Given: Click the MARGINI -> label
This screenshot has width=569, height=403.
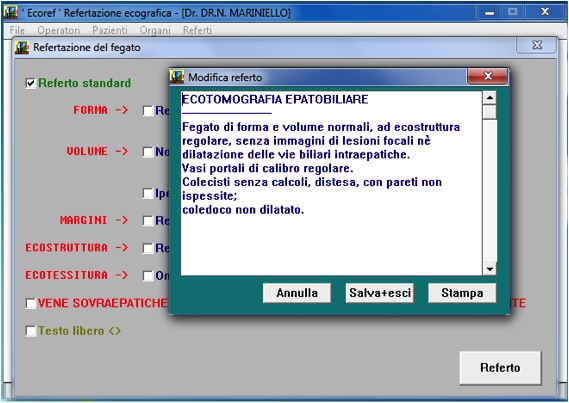Looking at the screenshot, I should (x=94, y=221).
